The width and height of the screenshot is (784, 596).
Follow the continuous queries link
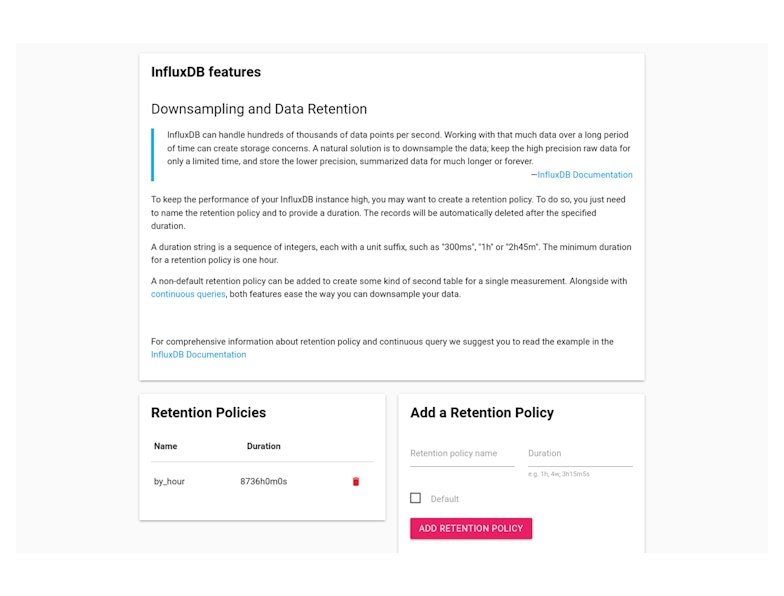[188, 294]
